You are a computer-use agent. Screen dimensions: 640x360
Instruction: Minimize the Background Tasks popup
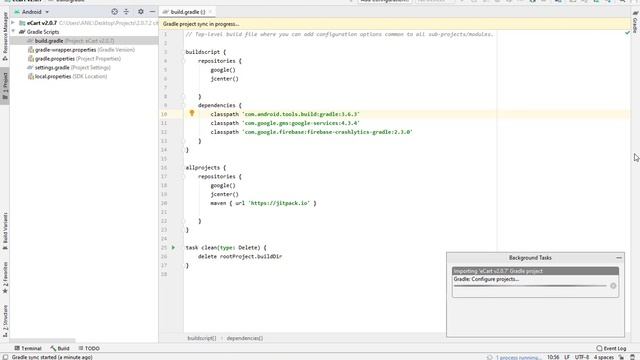[x=619, y=258]
